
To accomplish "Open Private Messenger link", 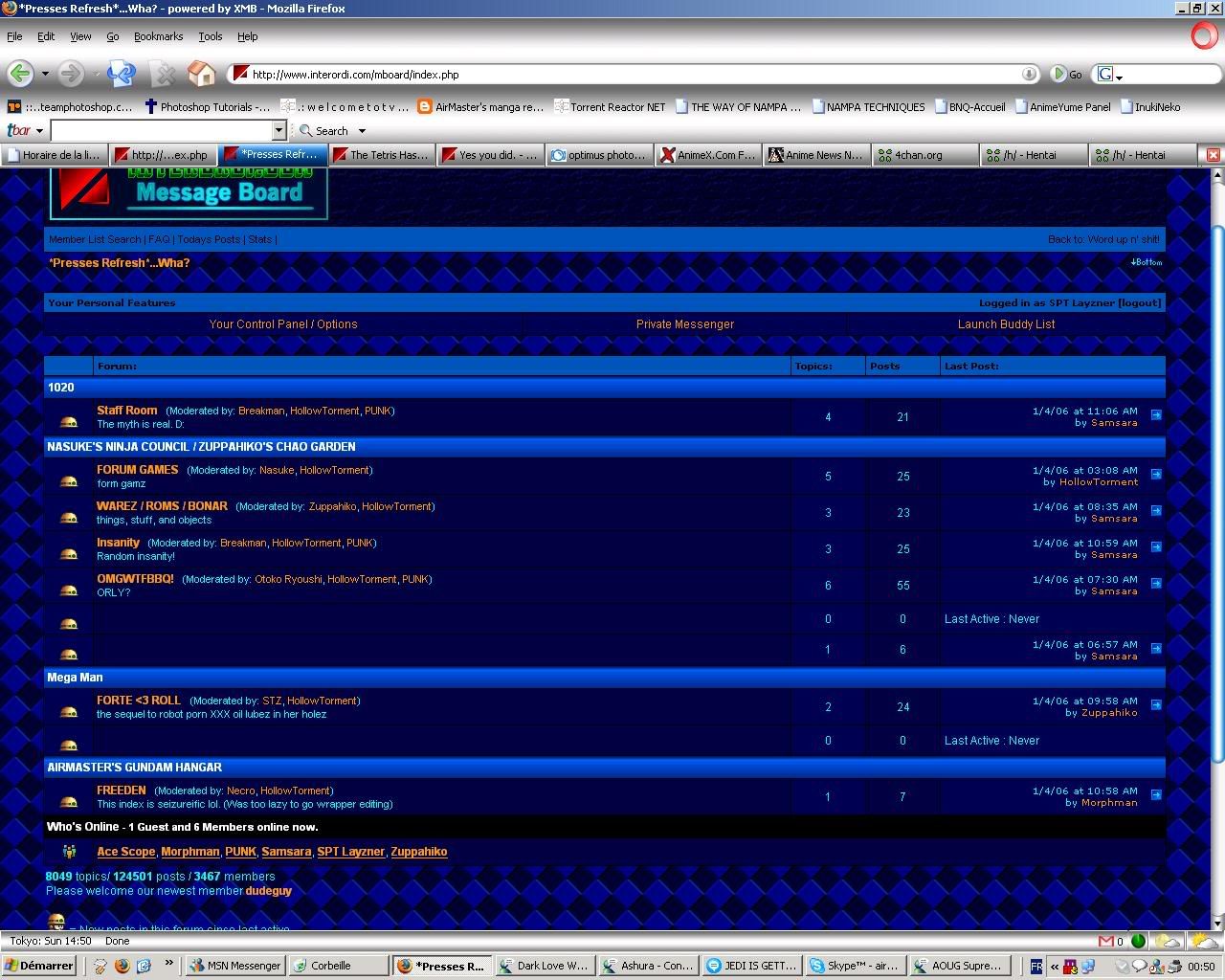I will pos(685,324).
